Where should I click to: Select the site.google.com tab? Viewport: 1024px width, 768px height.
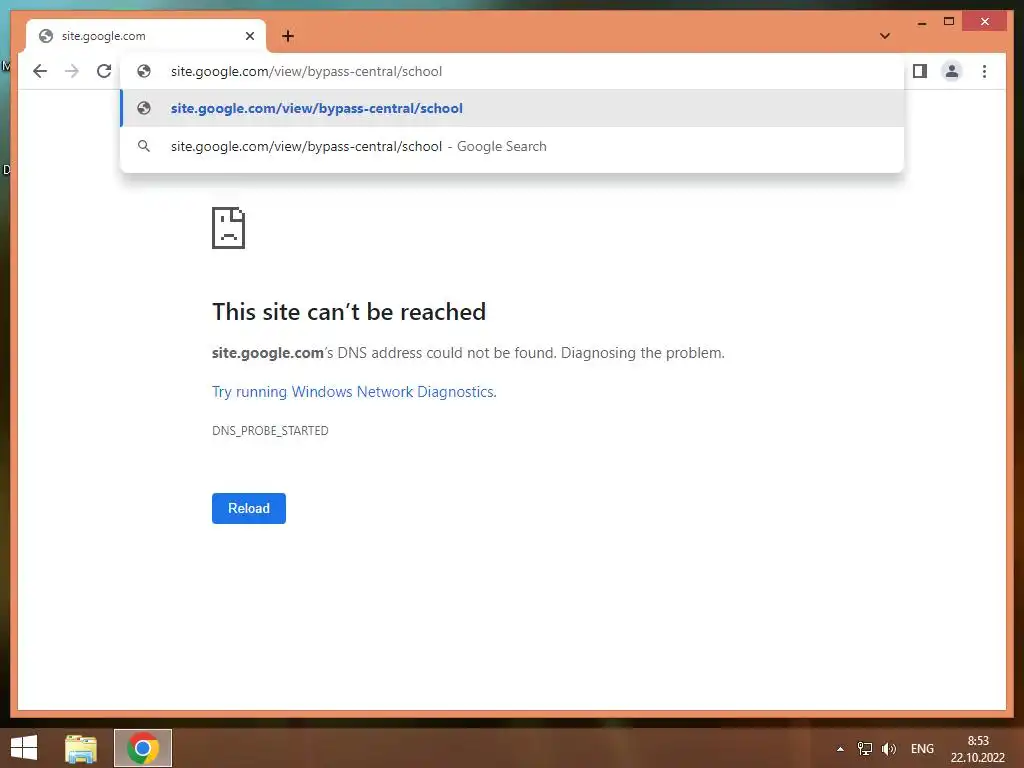coord(146,36)
